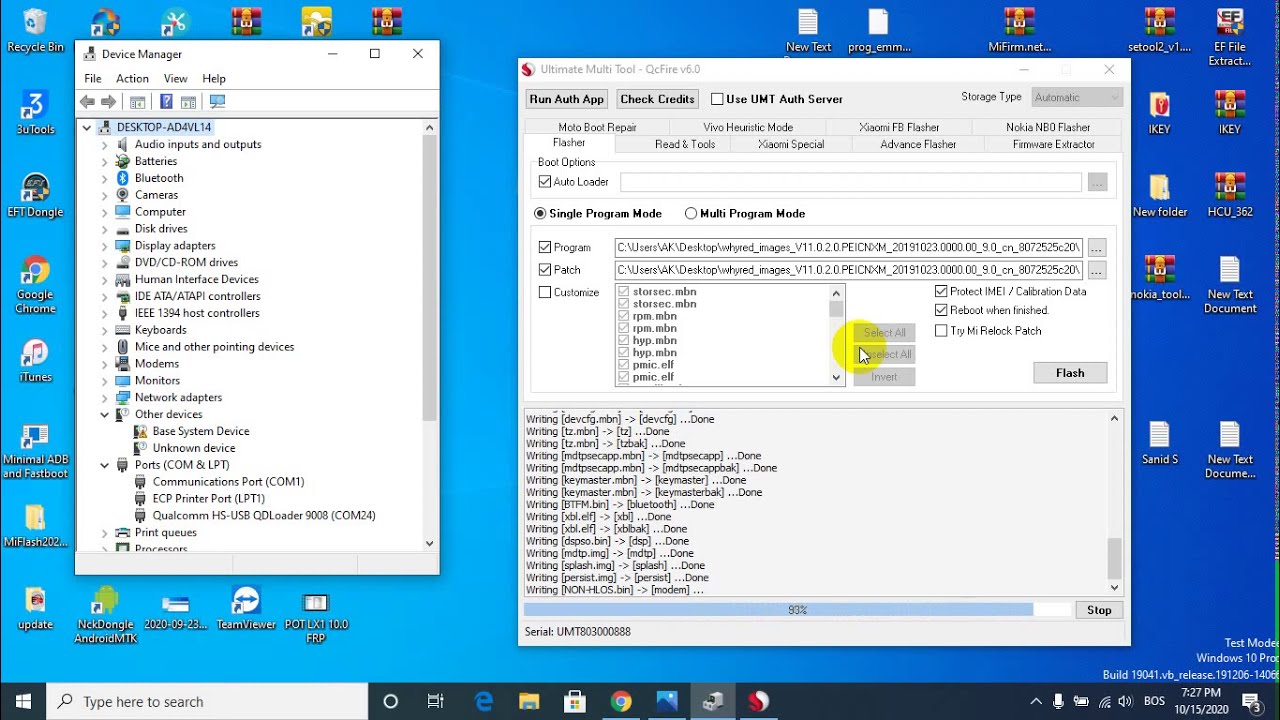Select the TeamViewer desktop icon
This screenshot has width=1280, height=720.
click(246, 608)
